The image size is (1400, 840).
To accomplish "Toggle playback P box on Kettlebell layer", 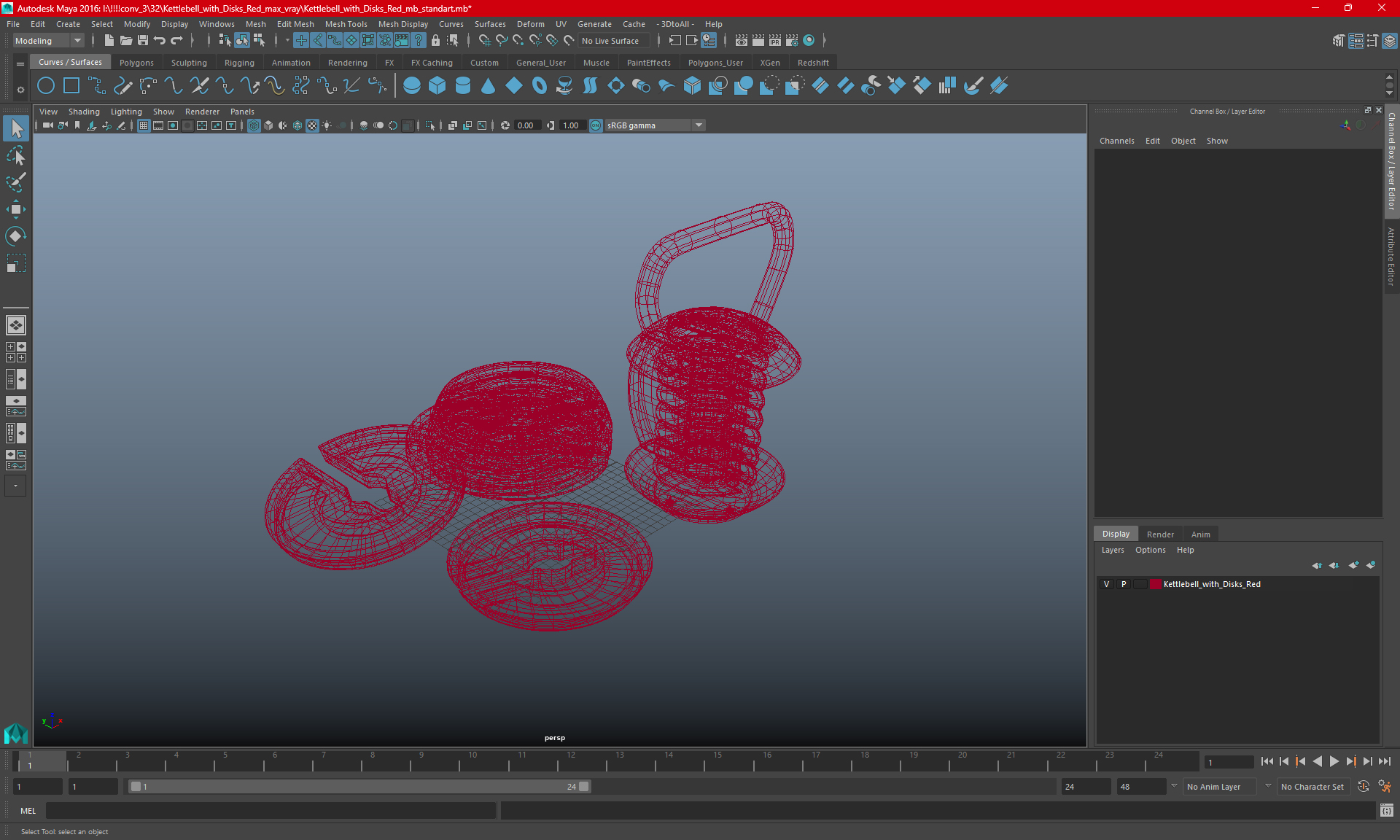I will (x=1124, y=584).
